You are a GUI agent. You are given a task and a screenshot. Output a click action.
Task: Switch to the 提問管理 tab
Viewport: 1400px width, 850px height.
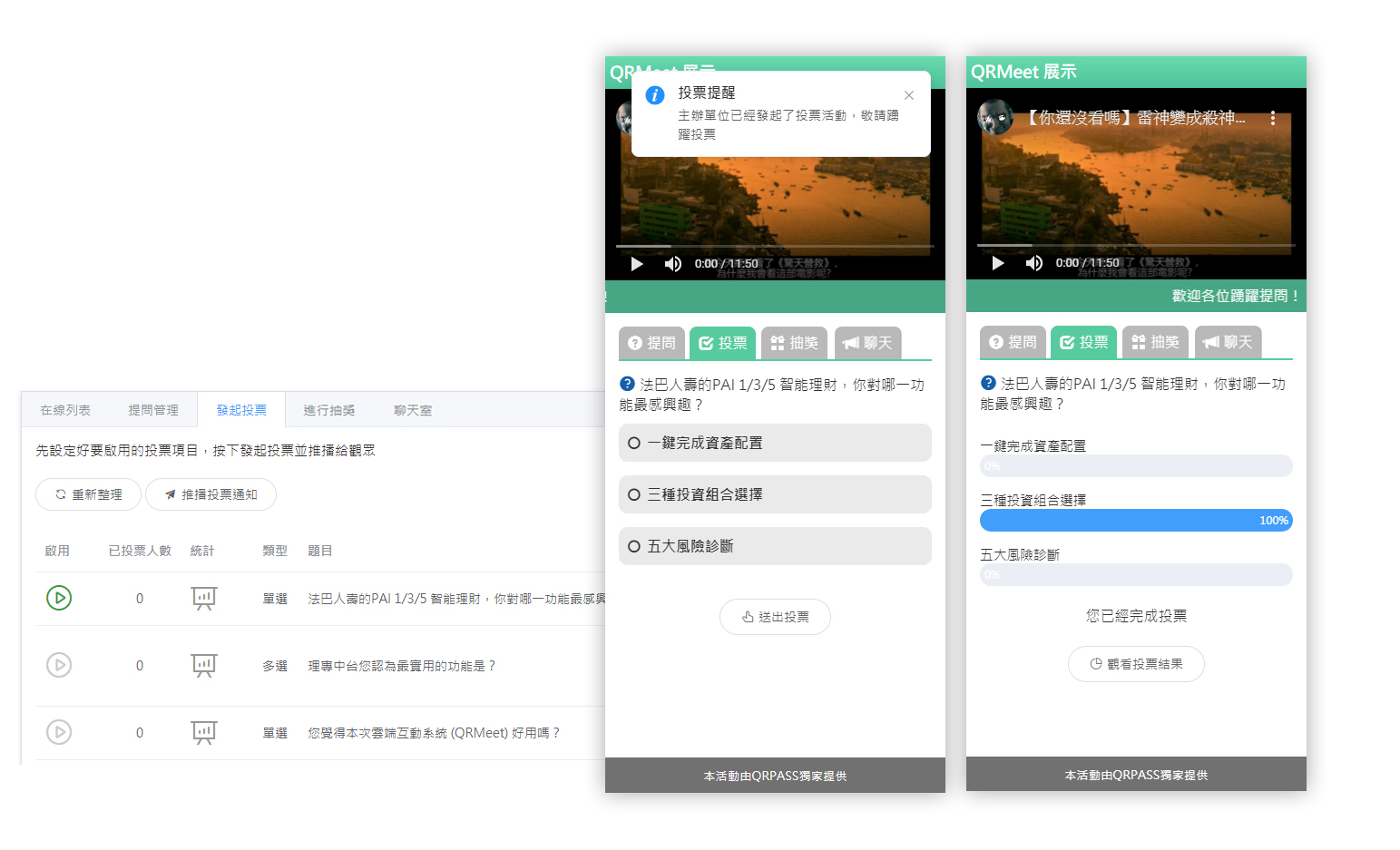153,410
